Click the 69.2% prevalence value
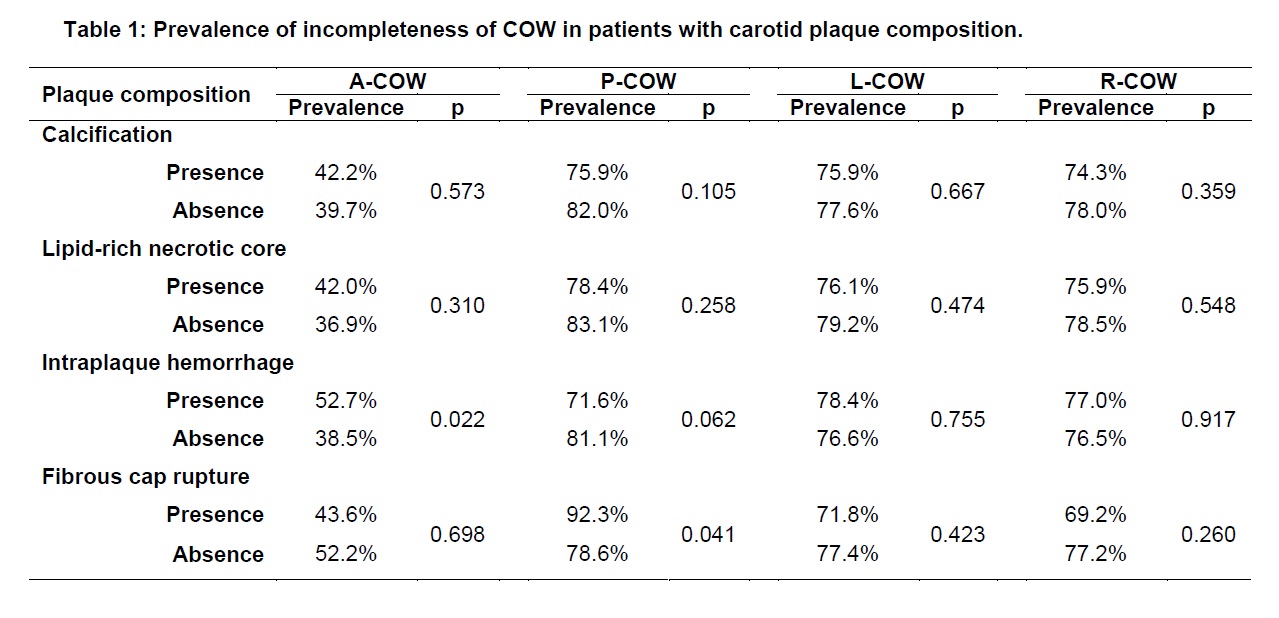Image resolution: width=1279 pixels, height=618 pixels. click(1096, 515)
